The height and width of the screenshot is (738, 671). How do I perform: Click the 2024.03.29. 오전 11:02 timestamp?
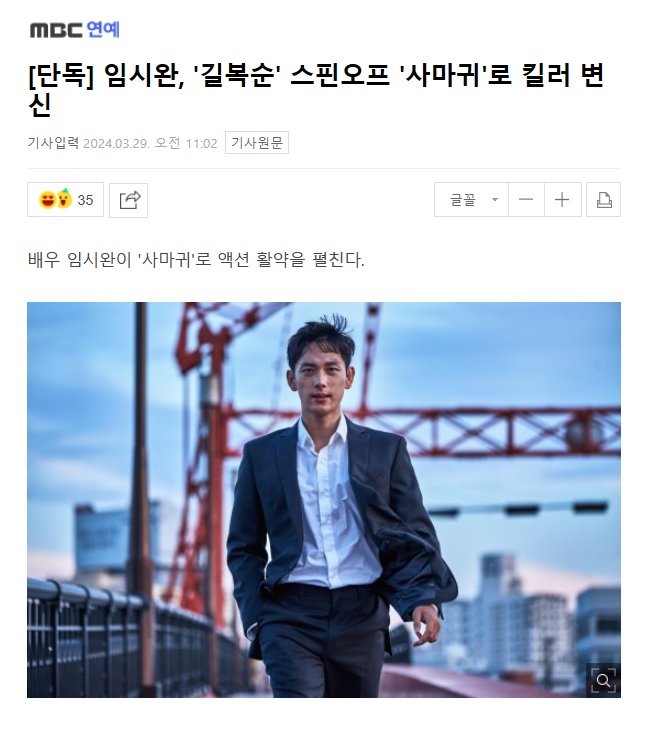[x=150, y=143]
